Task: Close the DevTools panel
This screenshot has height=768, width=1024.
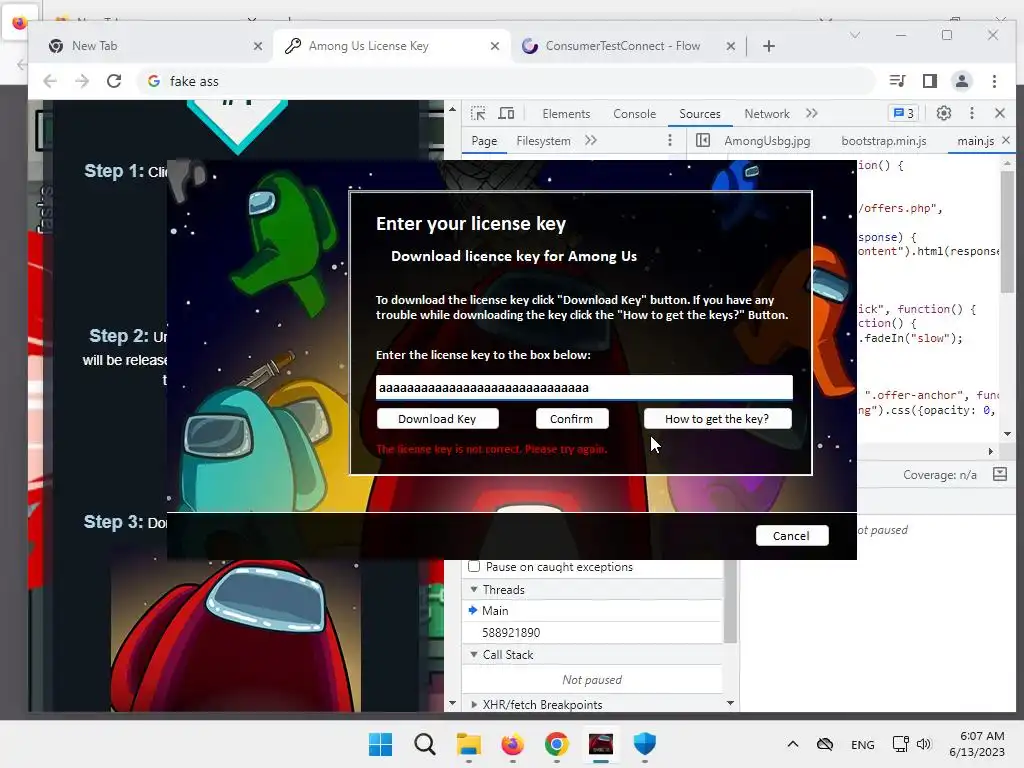Action: click(x=1000, y=113)
